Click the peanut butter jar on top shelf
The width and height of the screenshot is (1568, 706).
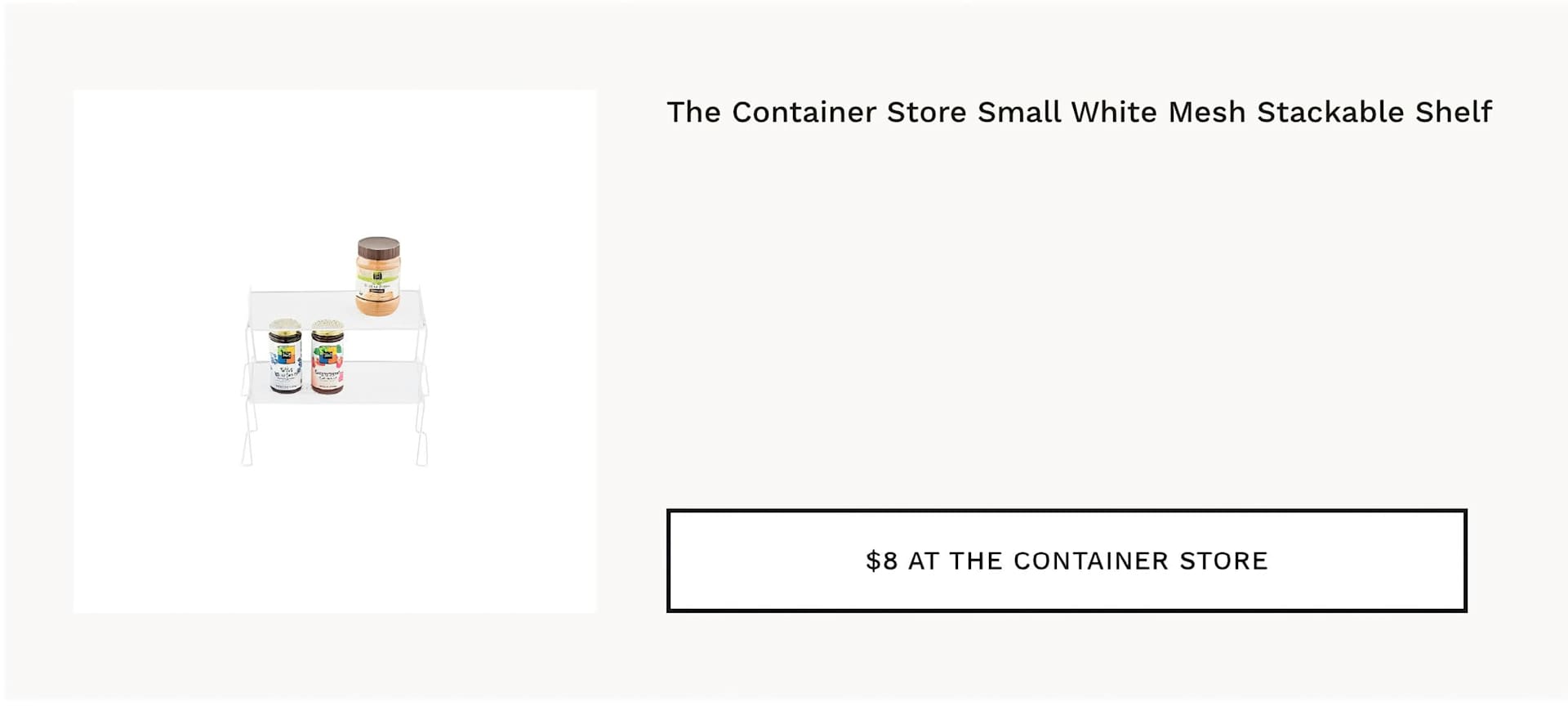(378, 276)
